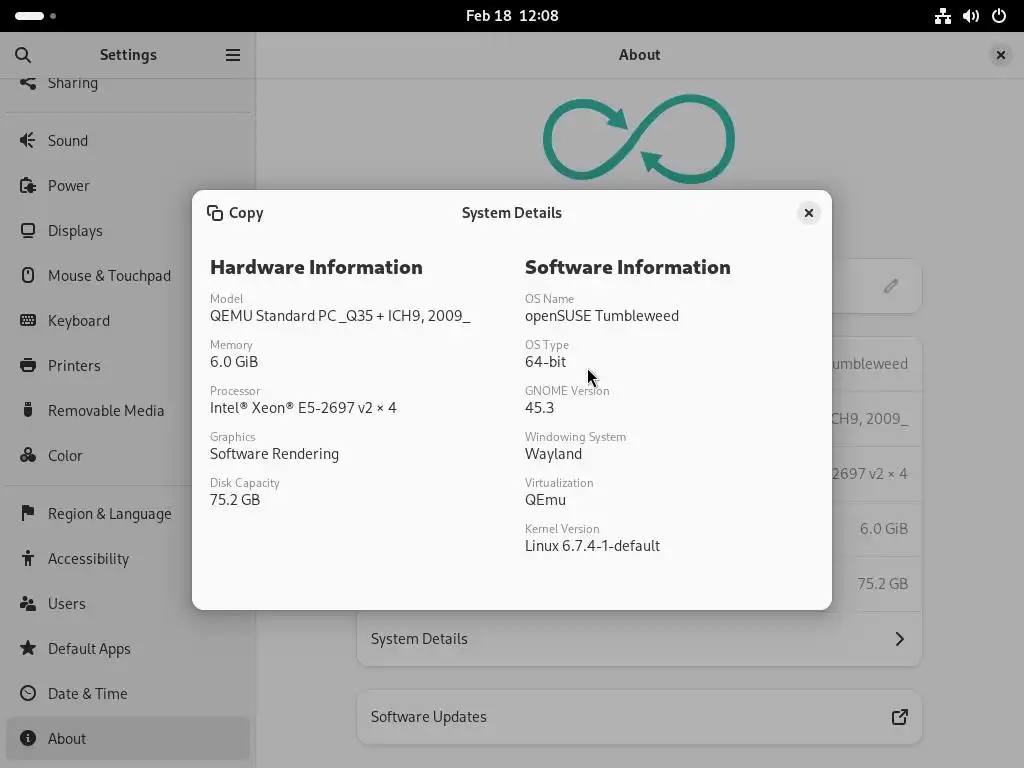Image resolution: width=1024 pixels, height=768 pixels.
Task: Close the System Details dialog
Action: (x=808, y=213)
